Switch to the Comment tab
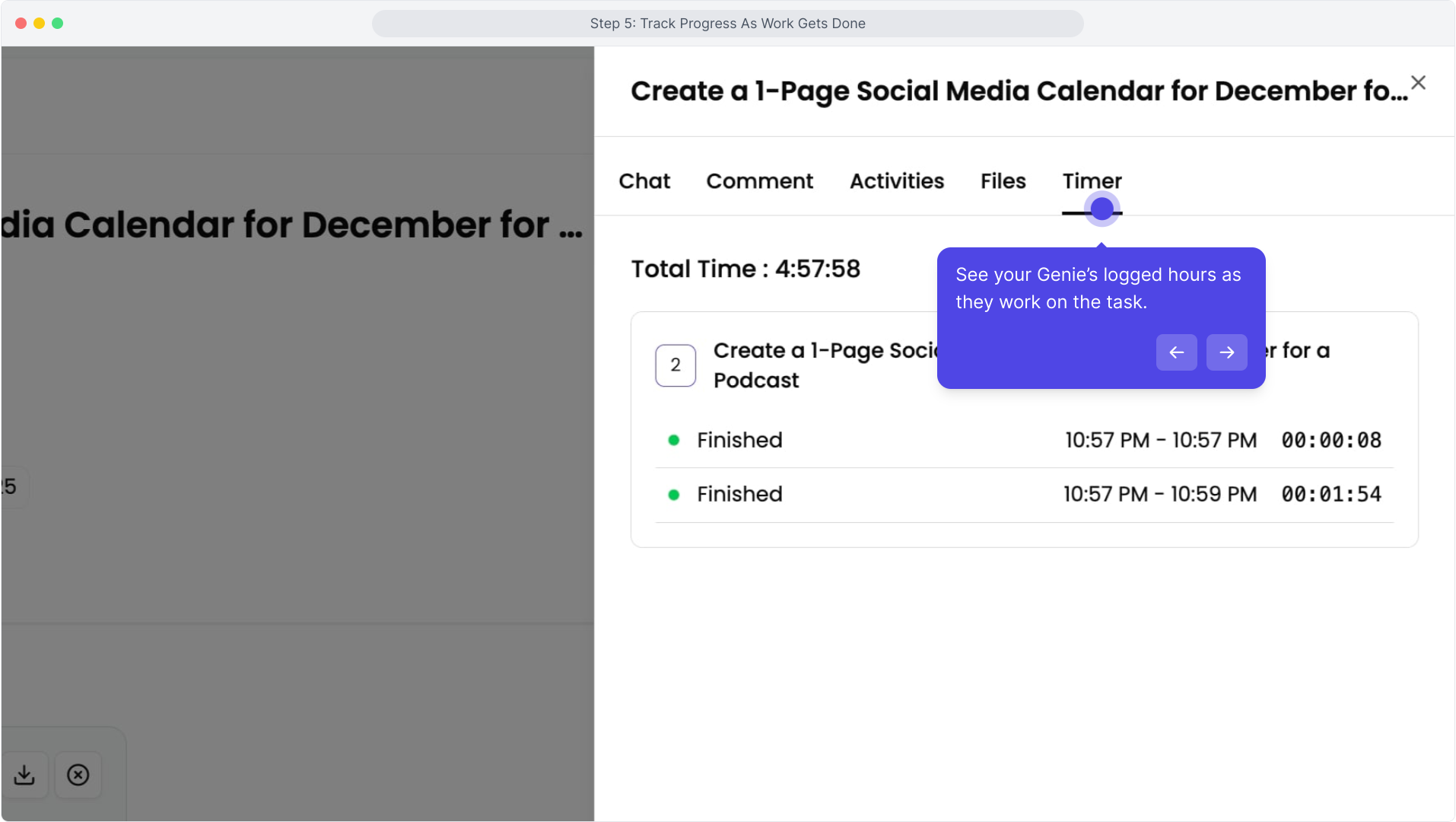1456x822 pixels. [x=759, y=181]
